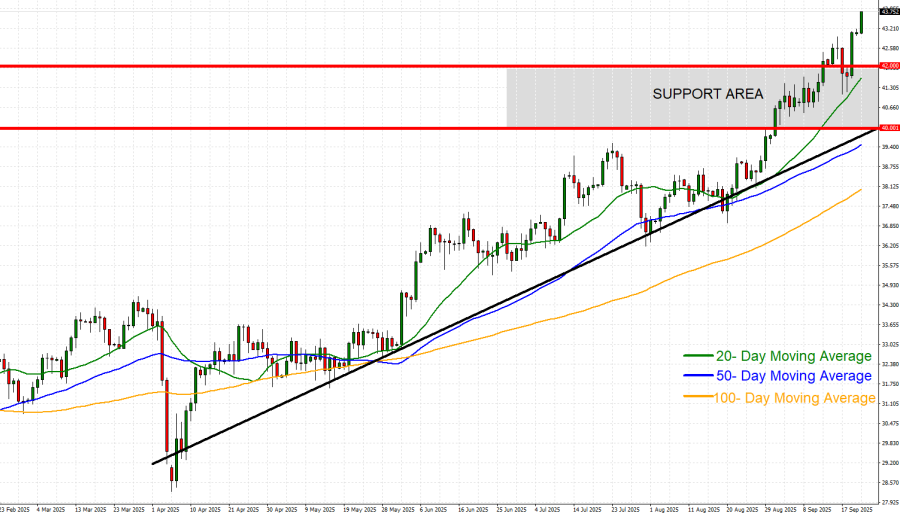Viewport: 900px width, 514px height.
Task: Click the 14 Jul 2025 date label
Action: (x=585, y=508)
